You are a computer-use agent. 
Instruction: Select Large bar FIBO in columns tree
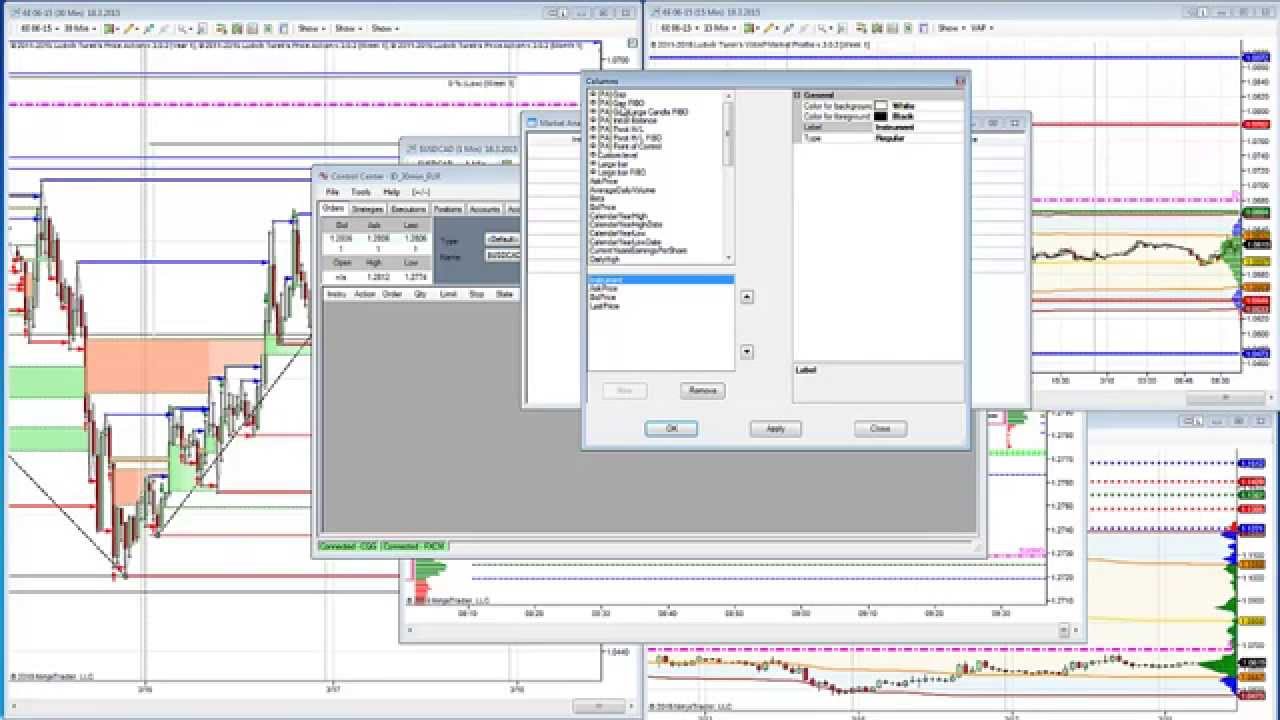[622, 172]
